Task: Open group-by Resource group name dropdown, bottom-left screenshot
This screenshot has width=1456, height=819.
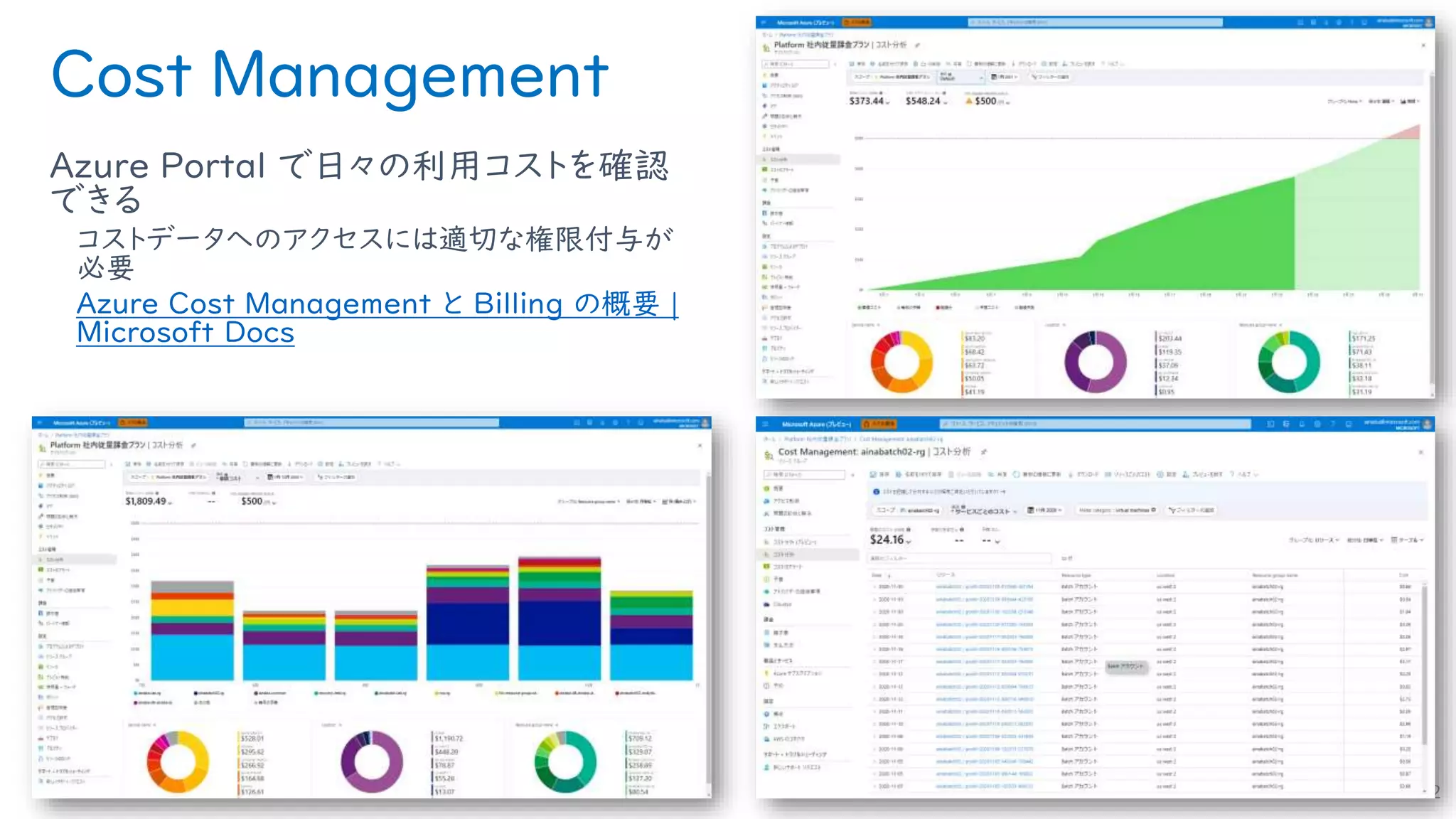Action: [x=589, y=502]
